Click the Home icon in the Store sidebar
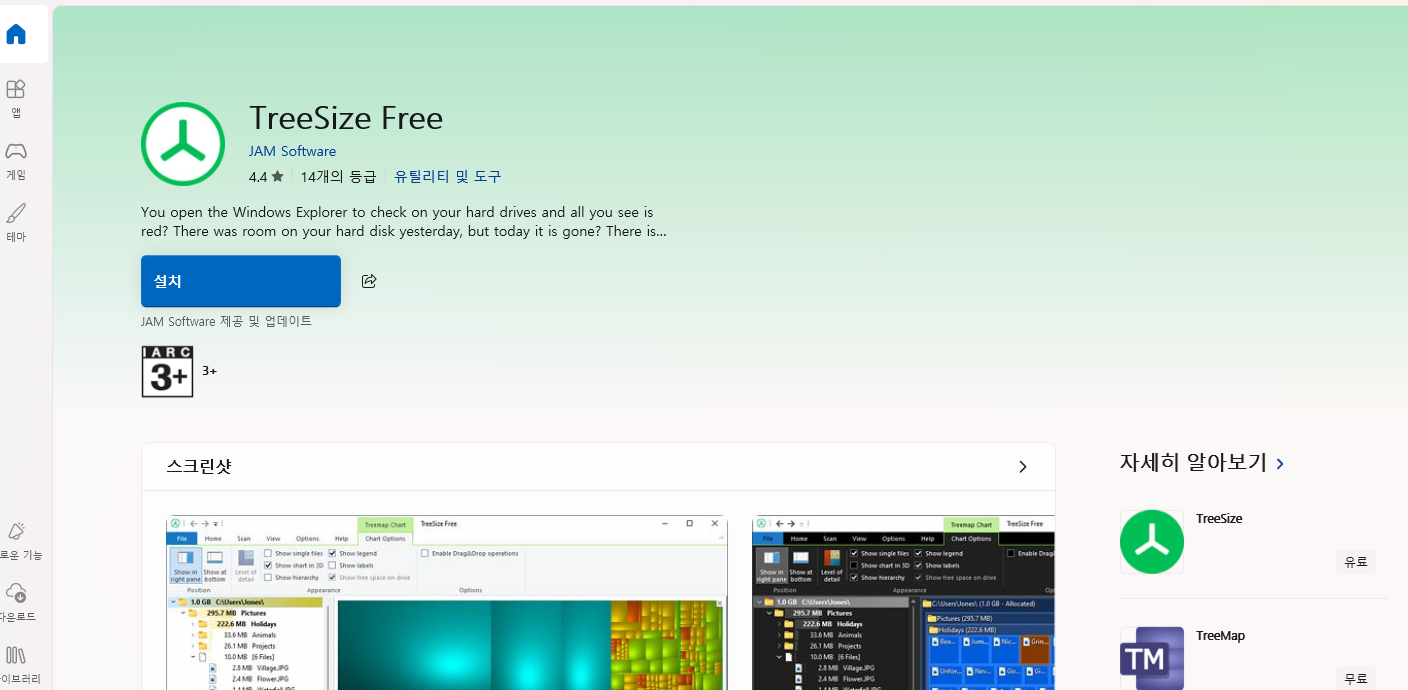 coord(15,33)
